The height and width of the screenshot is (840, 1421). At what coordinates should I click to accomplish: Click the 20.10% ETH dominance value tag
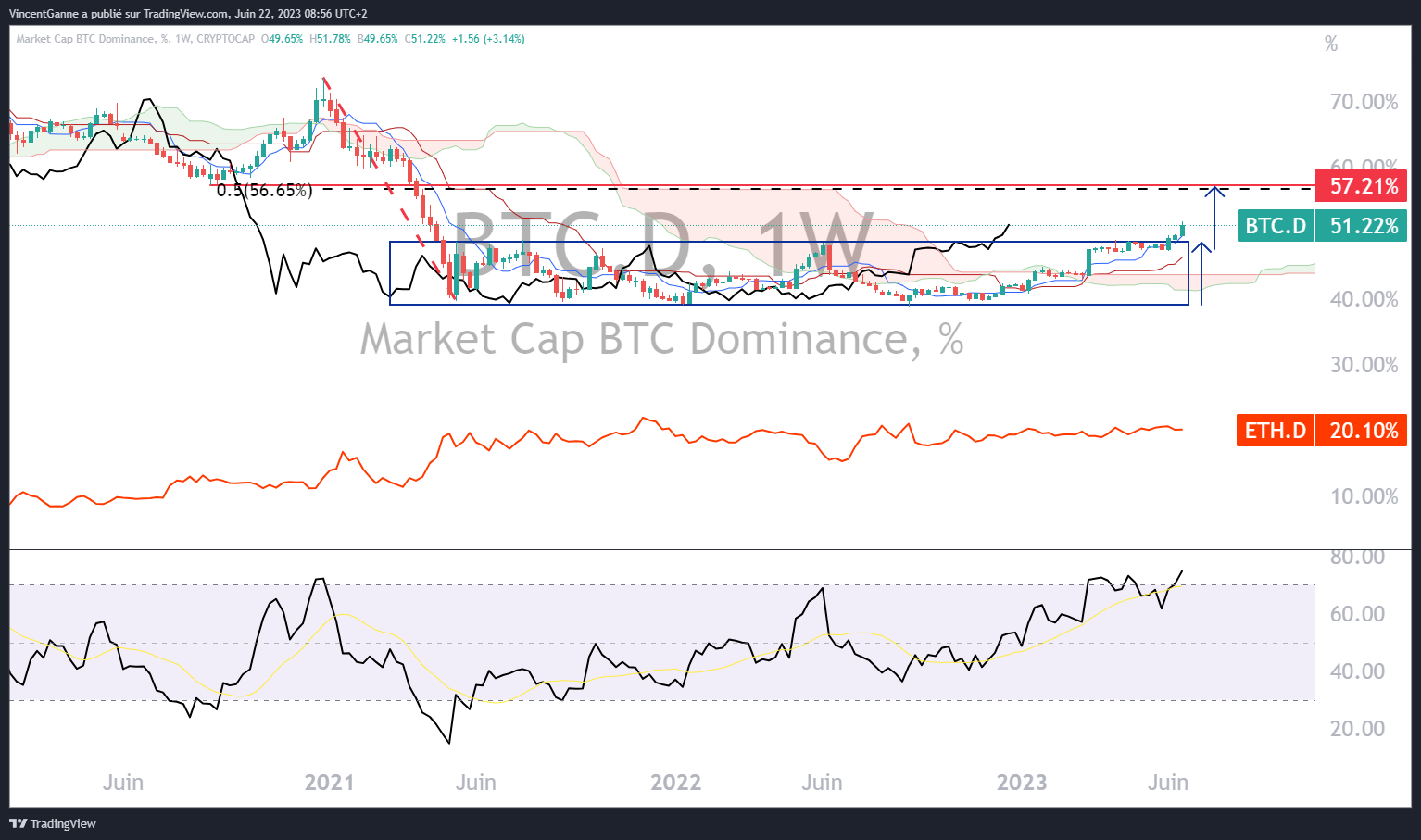coord(1362,431)
